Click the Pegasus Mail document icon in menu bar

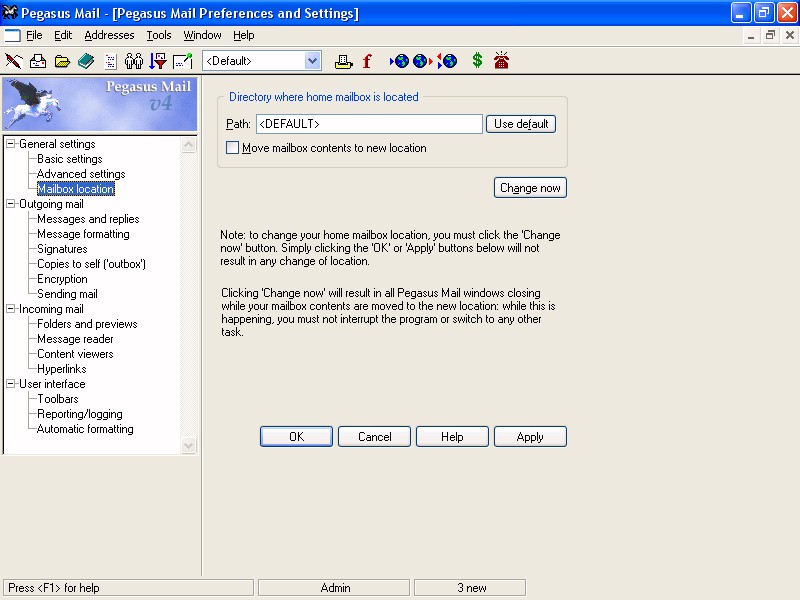pyautogui.click(x=12, y=35)
